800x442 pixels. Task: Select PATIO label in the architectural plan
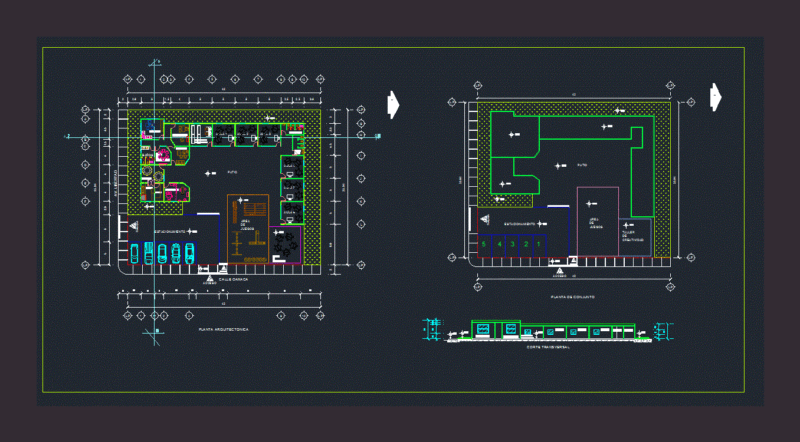232,173
